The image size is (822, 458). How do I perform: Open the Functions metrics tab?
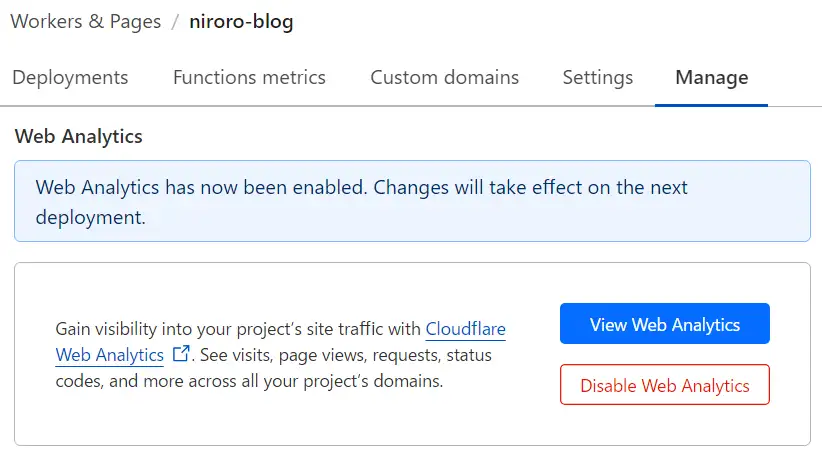249,77
